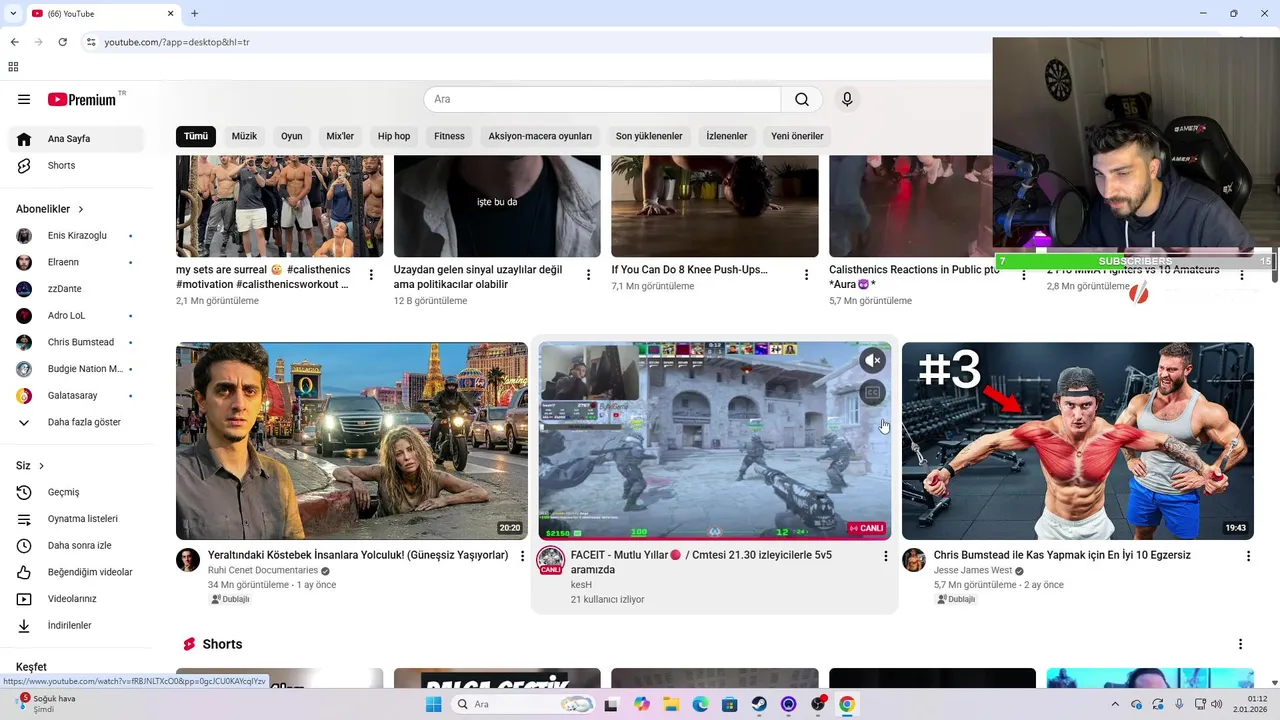Open options for 'Uzaydan gelen sinyal' video
The width and height of the screenshot is (1280, 720).
coord(589,274)
